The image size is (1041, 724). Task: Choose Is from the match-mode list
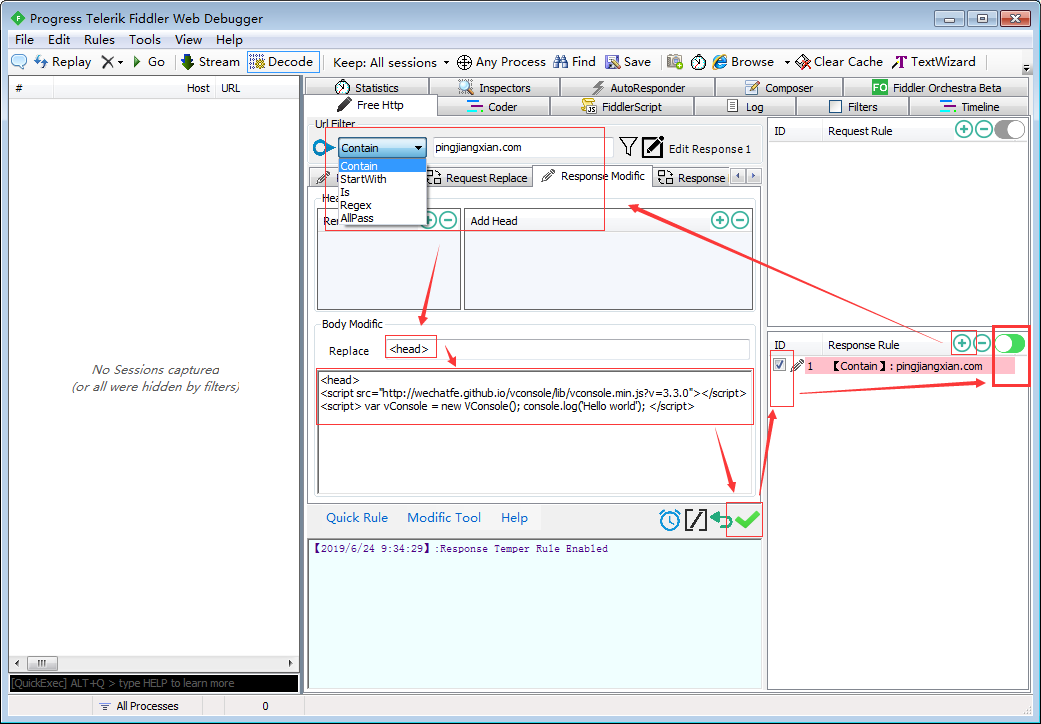pos(382,192)
